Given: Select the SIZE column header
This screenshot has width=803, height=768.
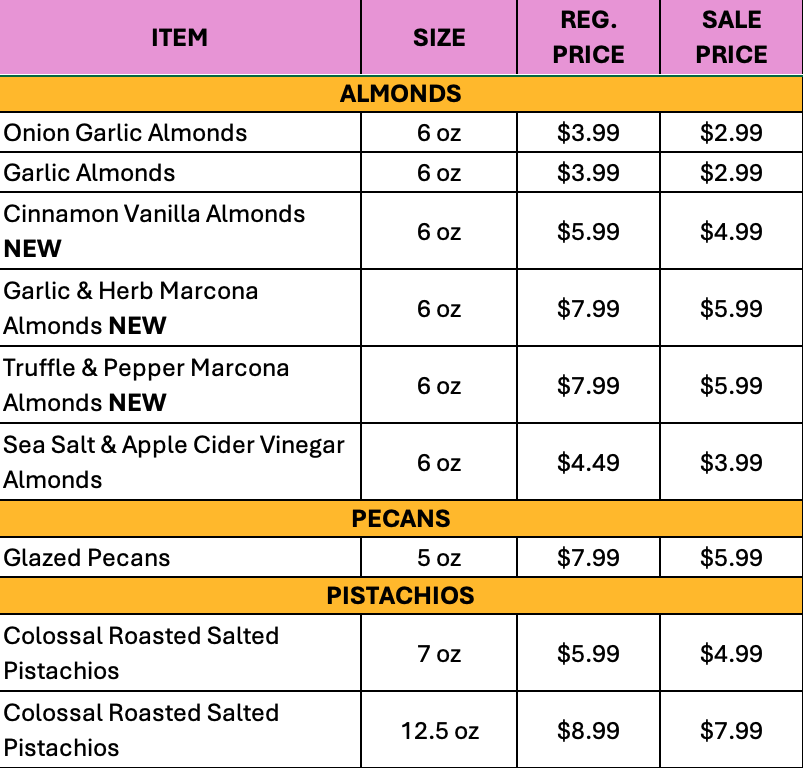Looking at the screenshot, I should click(439, 37).
